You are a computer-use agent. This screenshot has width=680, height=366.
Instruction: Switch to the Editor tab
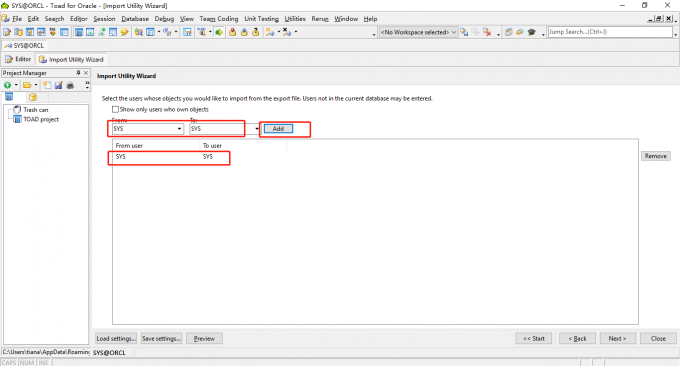click(18, 59)
